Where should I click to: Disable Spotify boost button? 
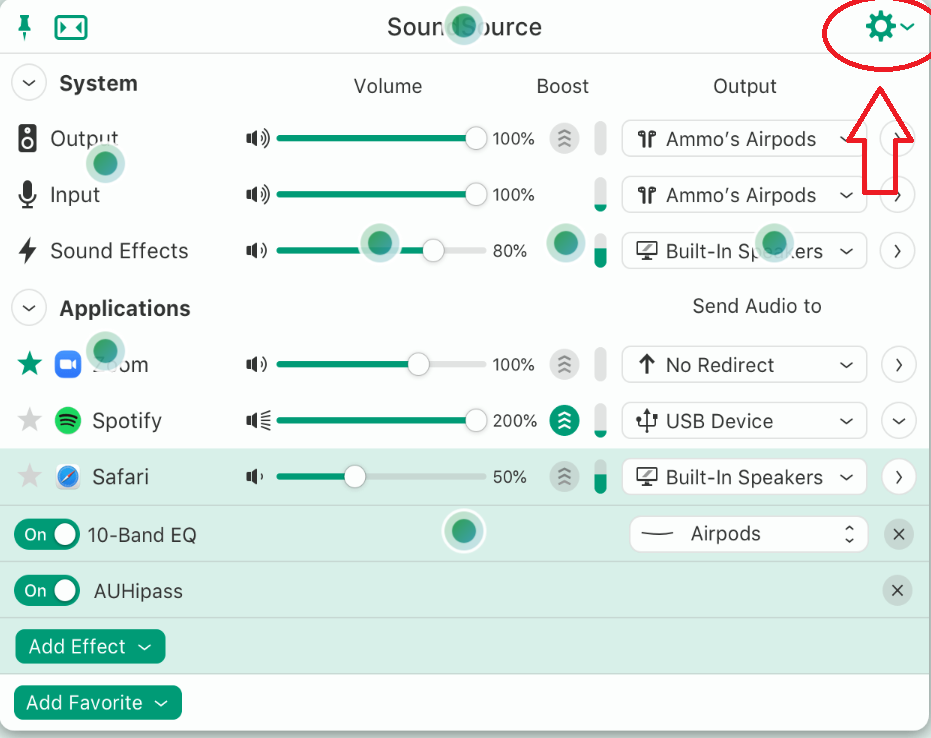coord(564,420)
